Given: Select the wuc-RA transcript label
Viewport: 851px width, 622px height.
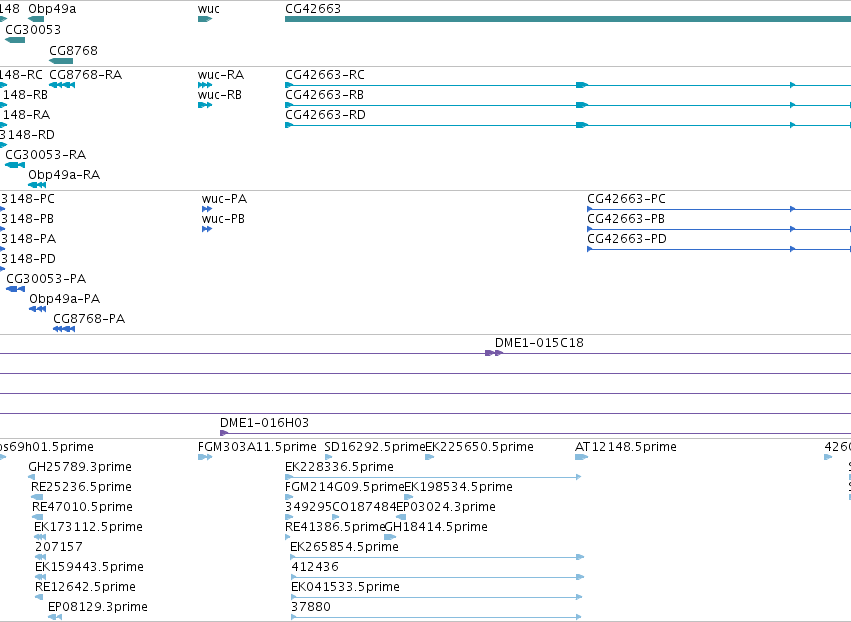Looking at the screenshot, I should tap(221, 75).
